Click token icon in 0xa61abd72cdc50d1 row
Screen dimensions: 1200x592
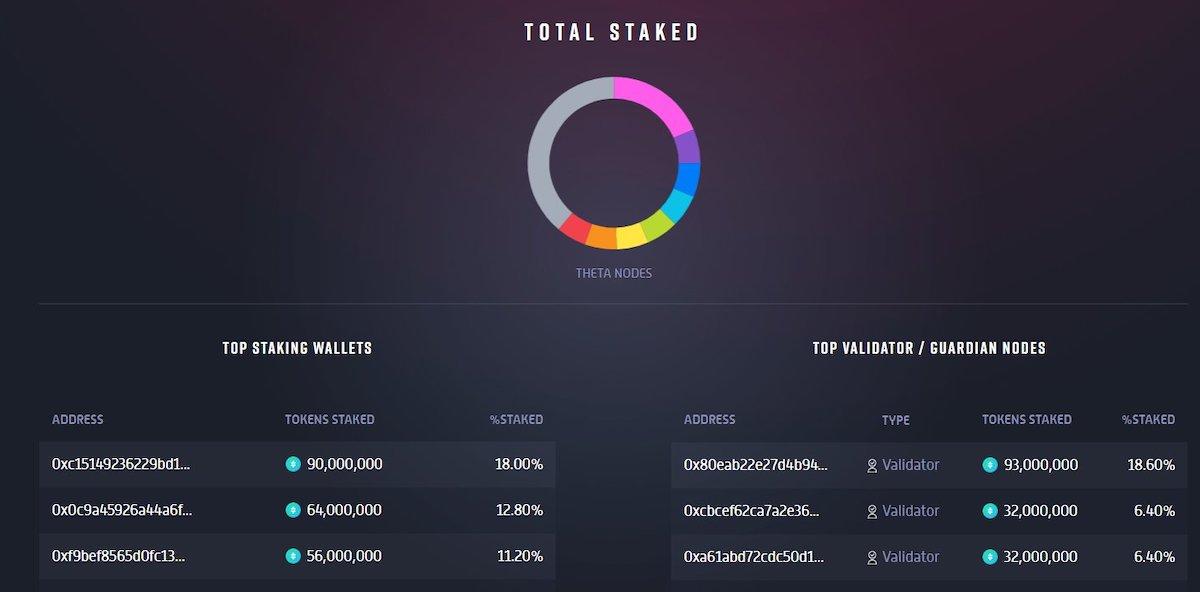click(990, 556)
